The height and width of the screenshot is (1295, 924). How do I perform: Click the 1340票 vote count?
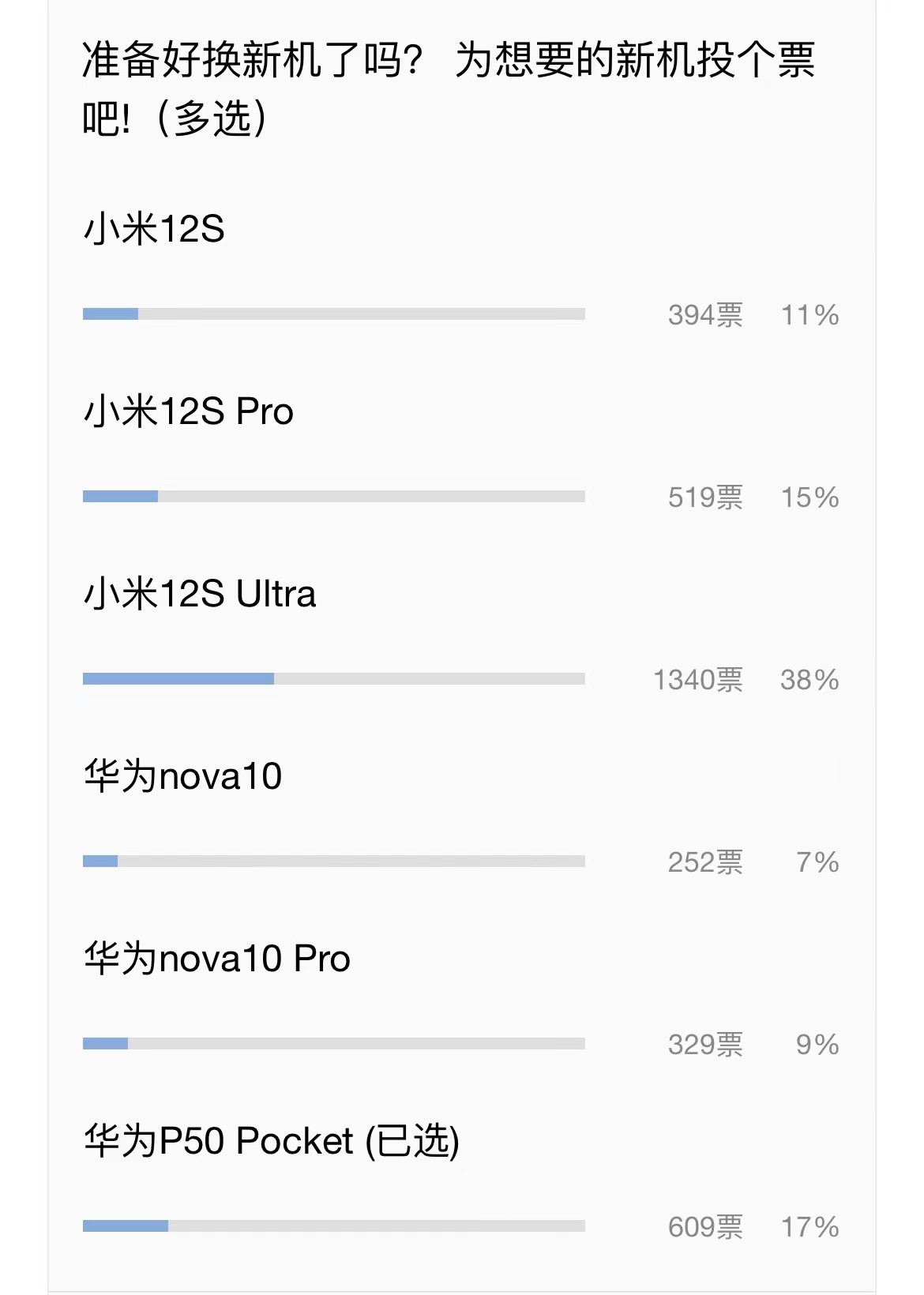[698, 680]
